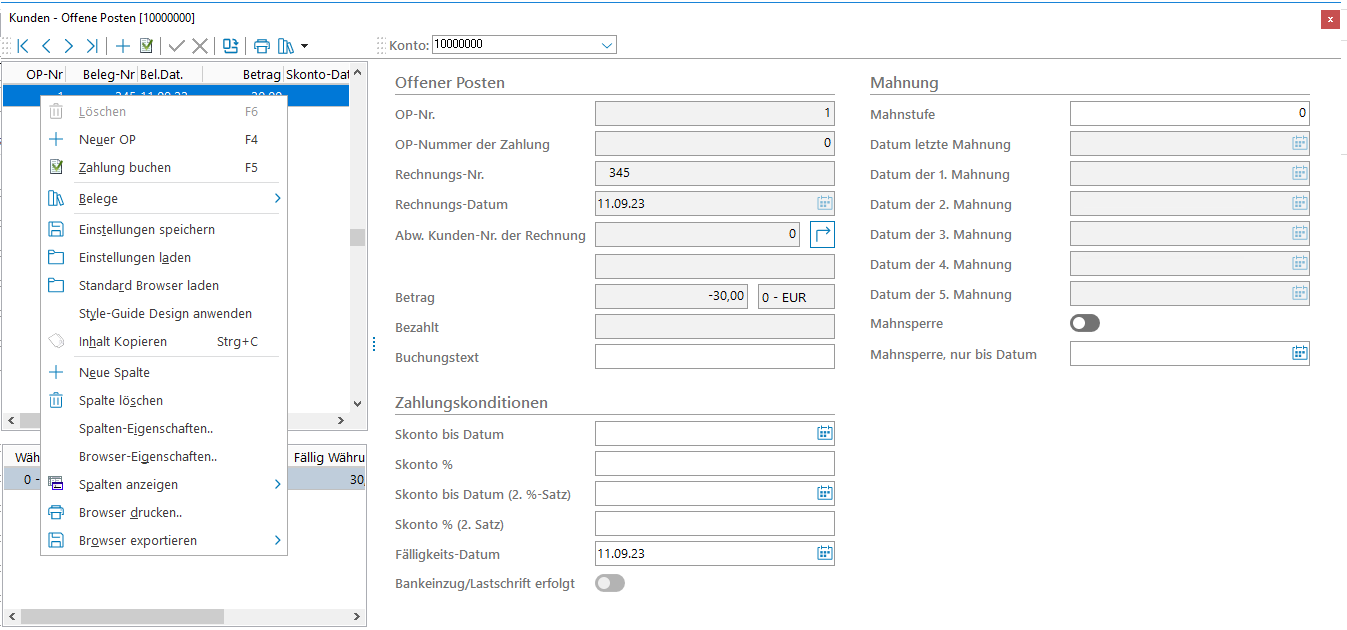This screenshot has height=630, width=1347.
Task: Click the plus icon to add new entry
Action: coord(123,46)
